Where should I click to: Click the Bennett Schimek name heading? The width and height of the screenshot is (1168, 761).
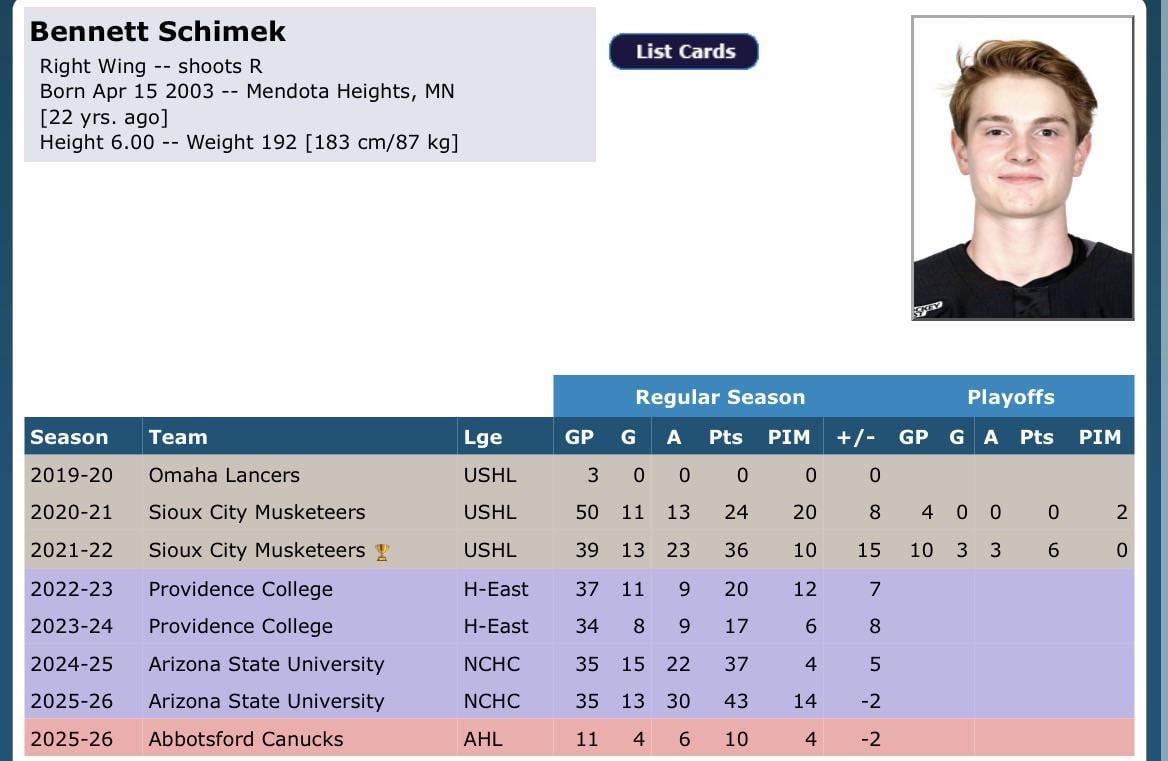tap(158, 32)
